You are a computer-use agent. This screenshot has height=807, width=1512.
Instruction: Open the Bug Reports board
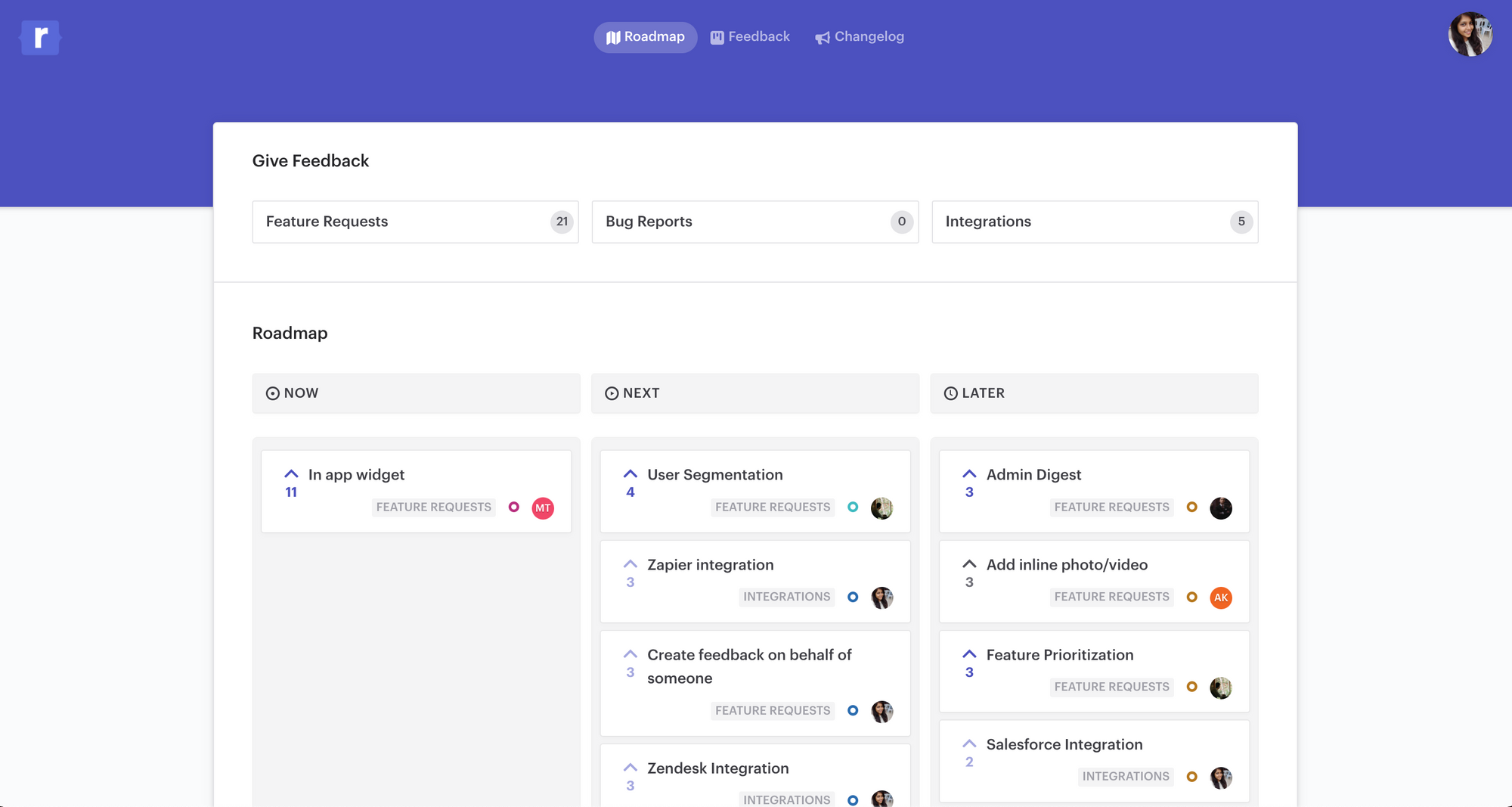(755, 222)
